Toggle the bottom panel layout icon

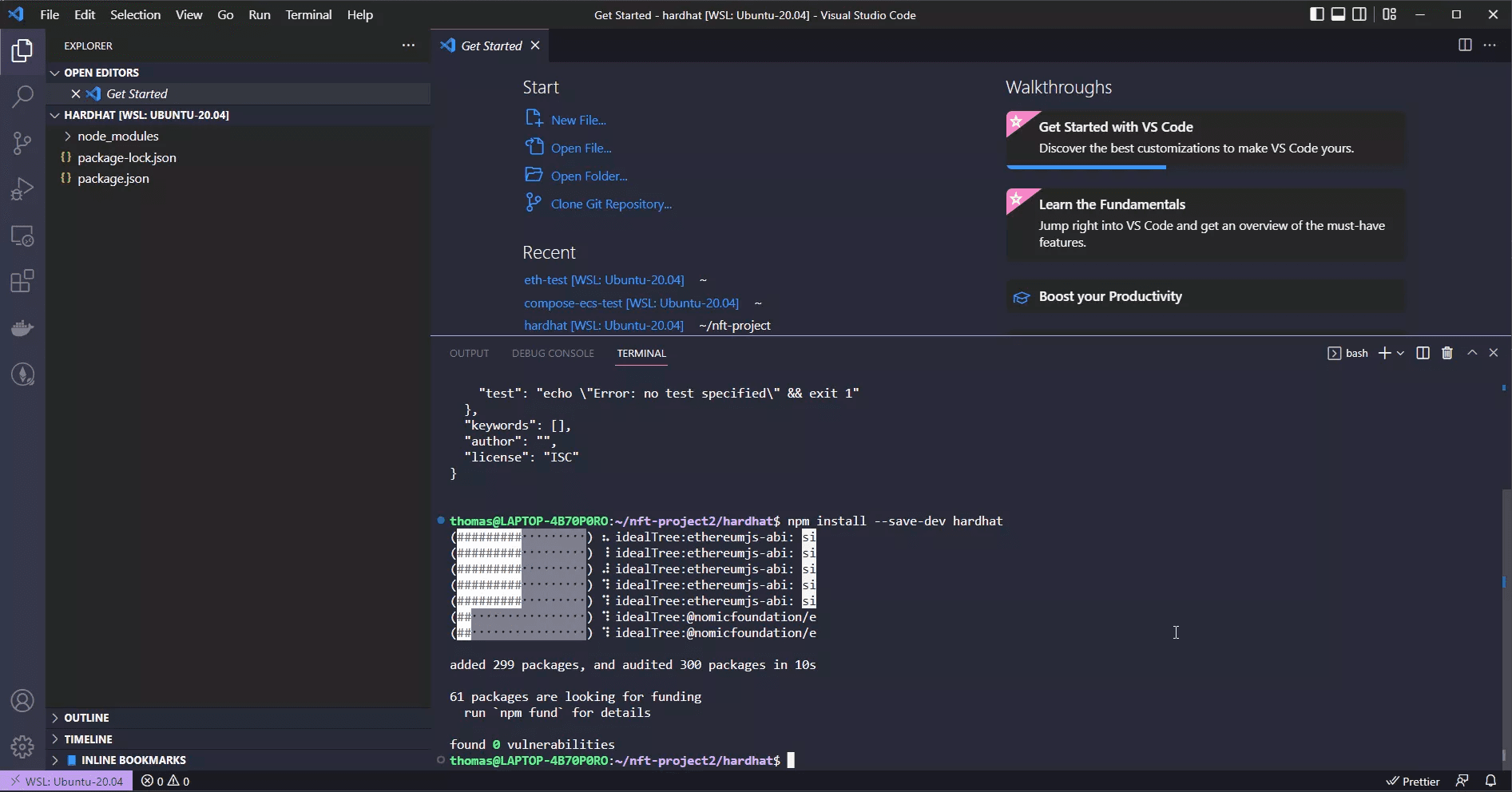1338,14
